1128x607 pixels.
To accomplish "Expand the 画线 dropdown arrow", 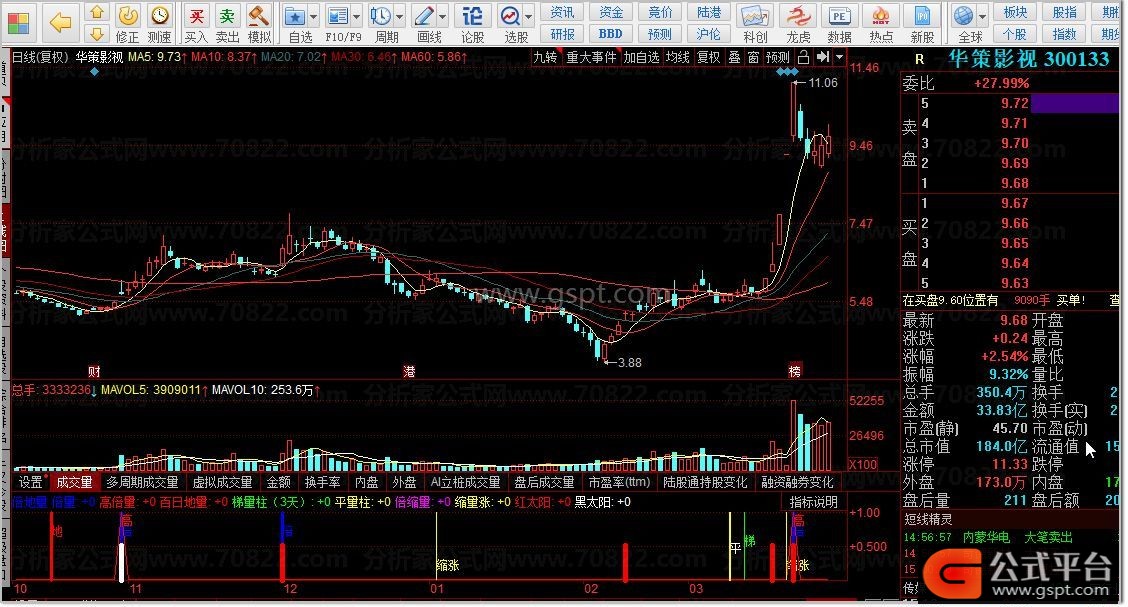I will [442, 17].
